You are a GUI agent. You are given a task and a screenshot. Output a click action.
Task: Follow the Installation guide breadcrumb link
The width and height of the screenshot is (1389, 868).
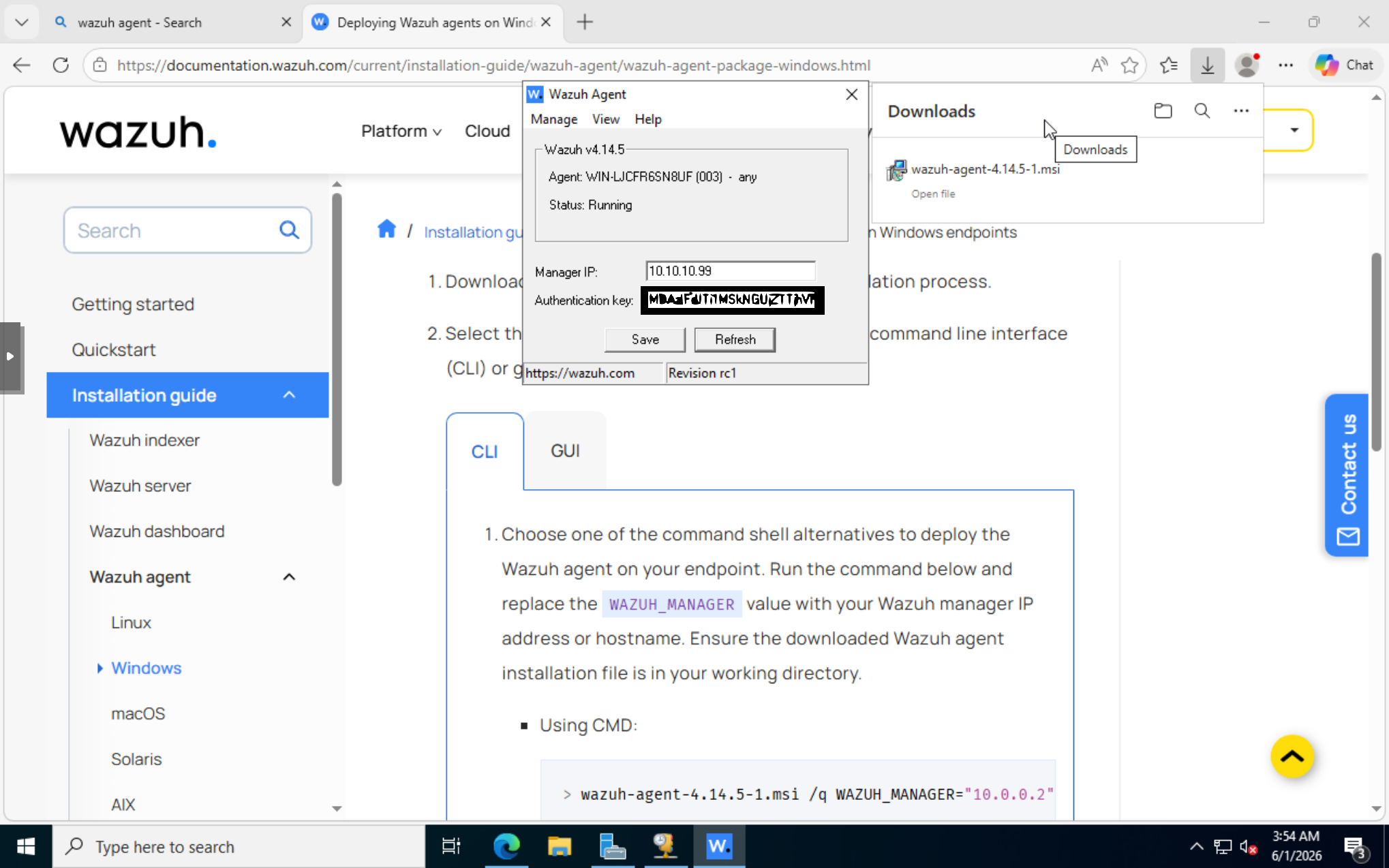(x=473, y=232)
